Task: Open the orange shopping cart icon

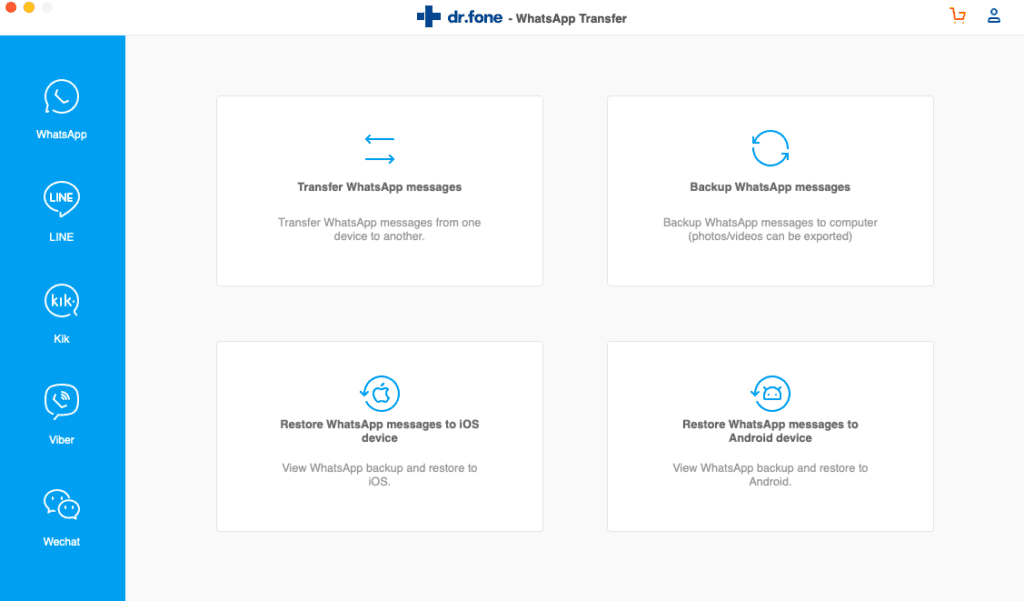Action: 957,15
